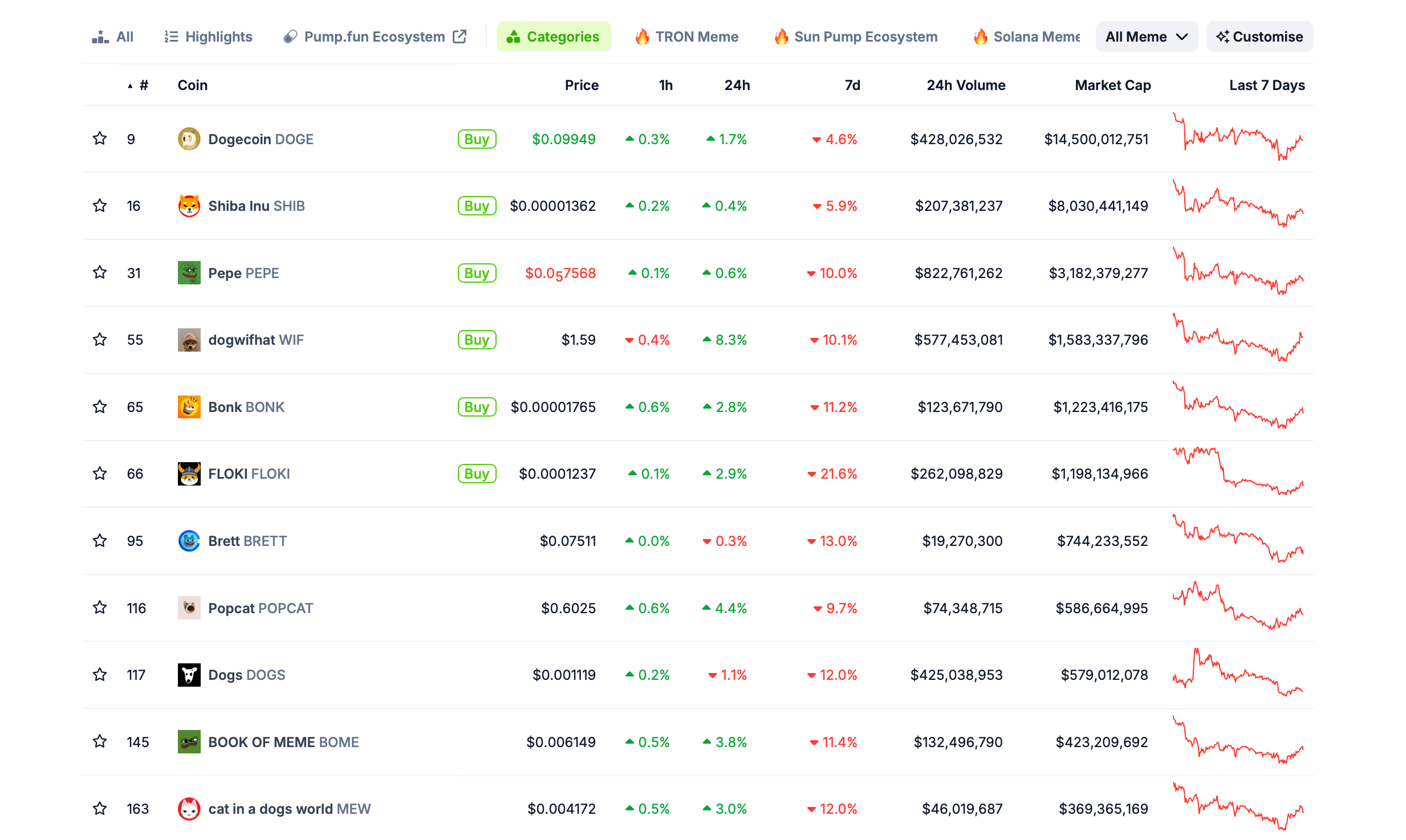Sort by 1h column header

coord(666,85)
